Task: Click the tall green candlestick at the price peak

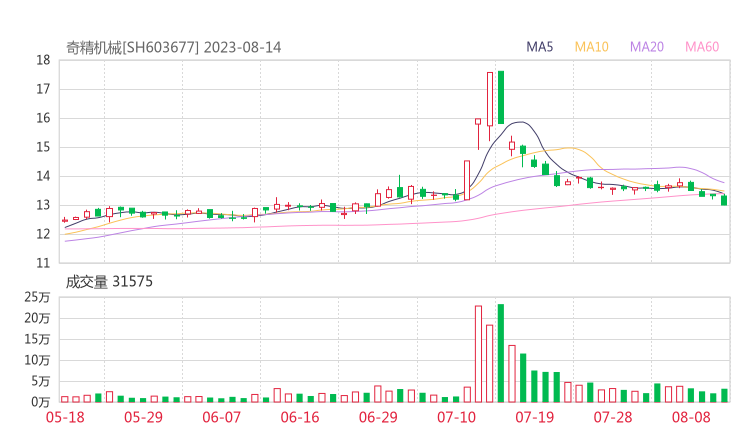Action: [501, 97]
